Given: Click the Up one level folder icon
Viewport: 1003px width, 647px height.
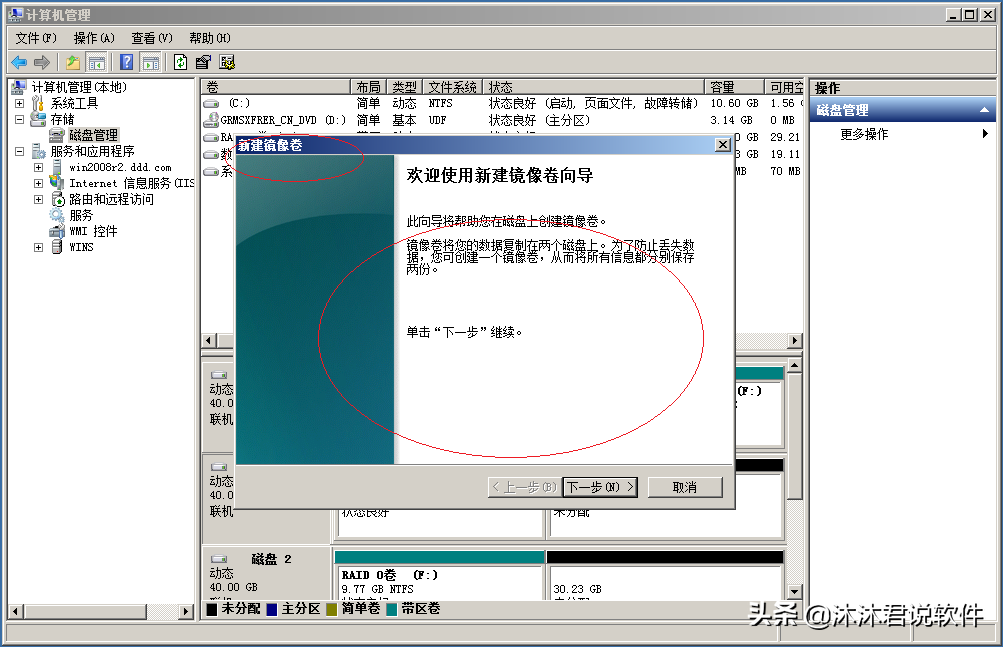Looking at the screenshot, I should [x=73, y=62].
